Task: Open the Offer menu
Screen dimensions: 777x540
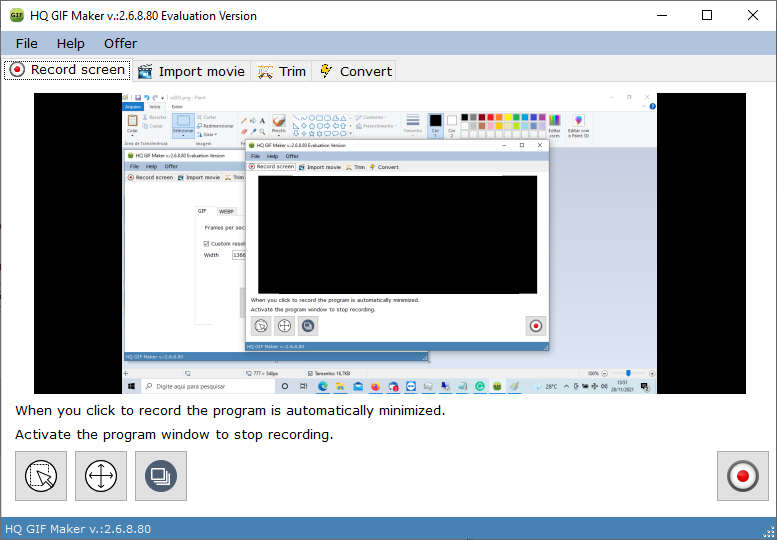Action: 120,44
